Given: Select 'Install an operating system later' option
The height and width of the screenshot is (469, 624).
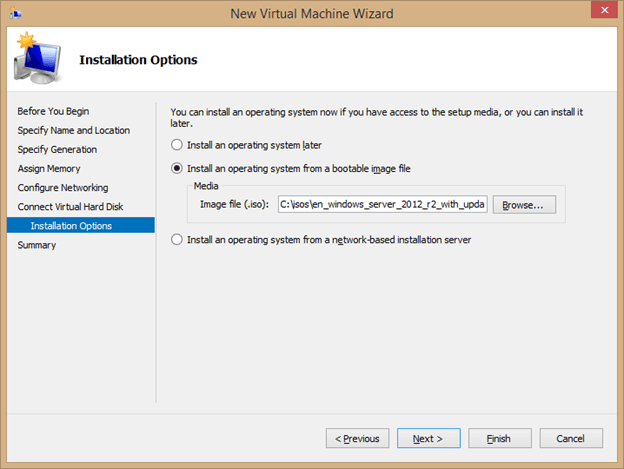Looking at the screenshot, I should 178,145.
